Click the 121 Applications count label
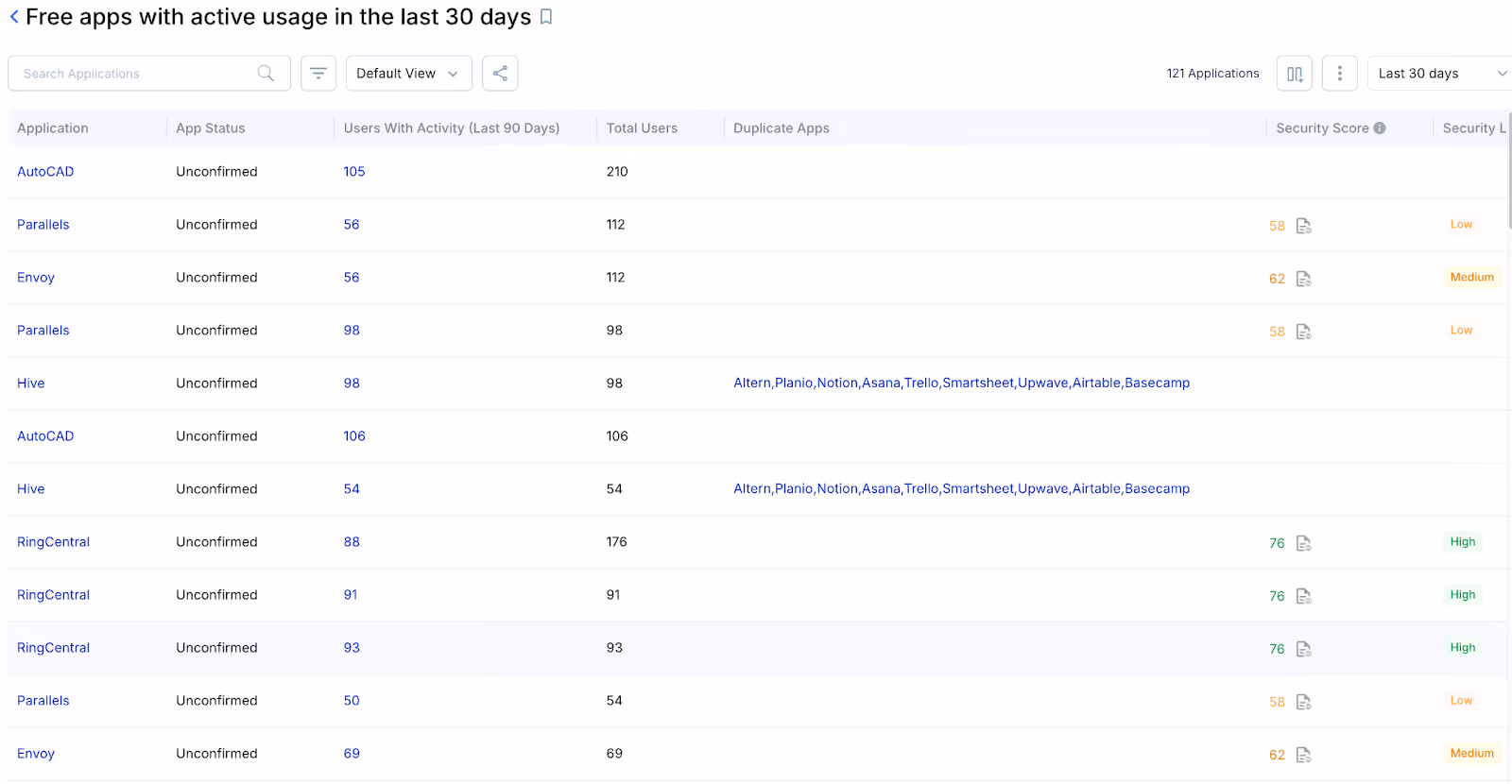This screenshot has height=784, width=1512. tap(1212, 74)
